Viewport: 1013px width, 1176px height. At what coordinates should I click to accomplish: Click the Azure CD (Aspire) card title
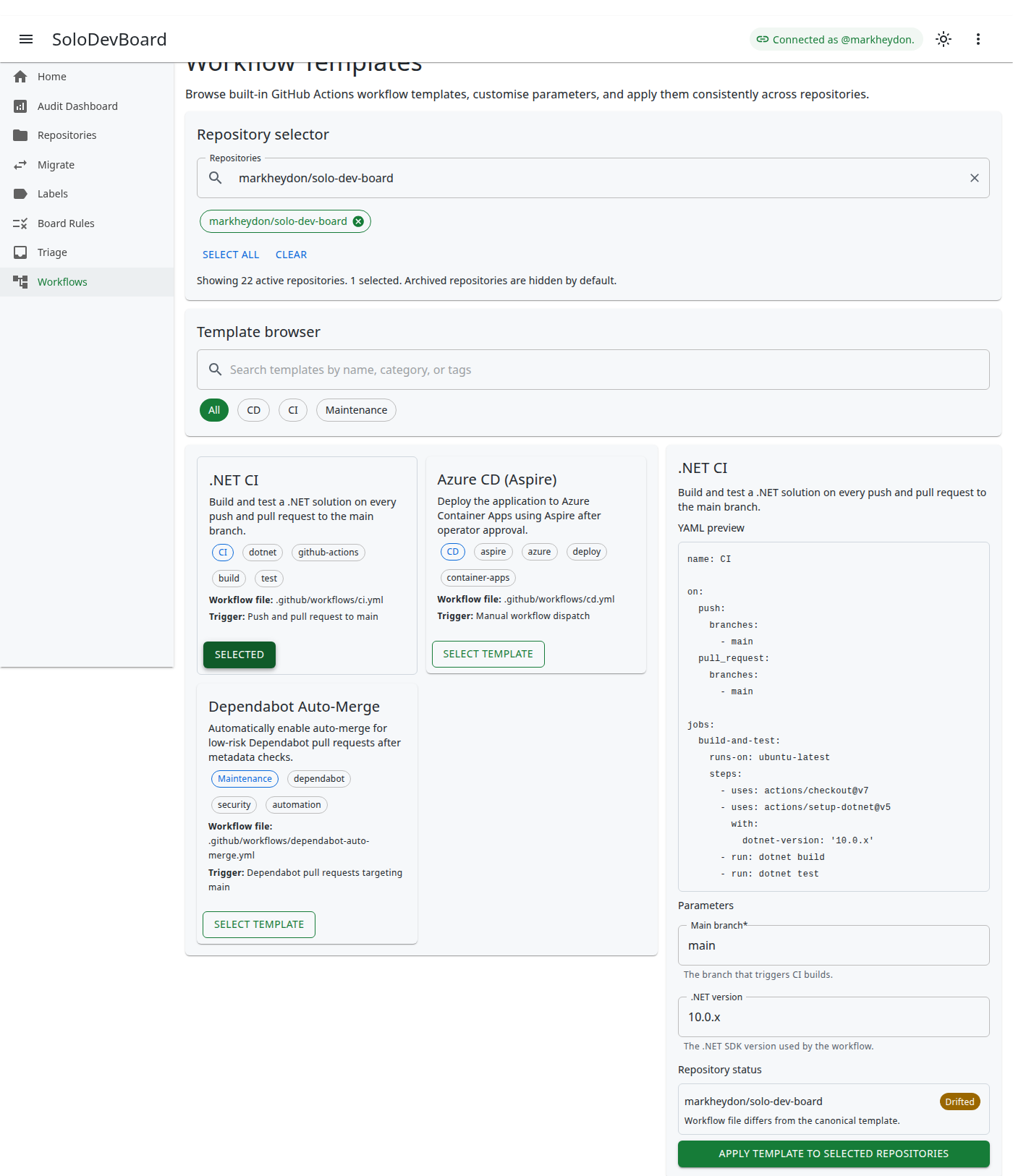click(497, 480)
